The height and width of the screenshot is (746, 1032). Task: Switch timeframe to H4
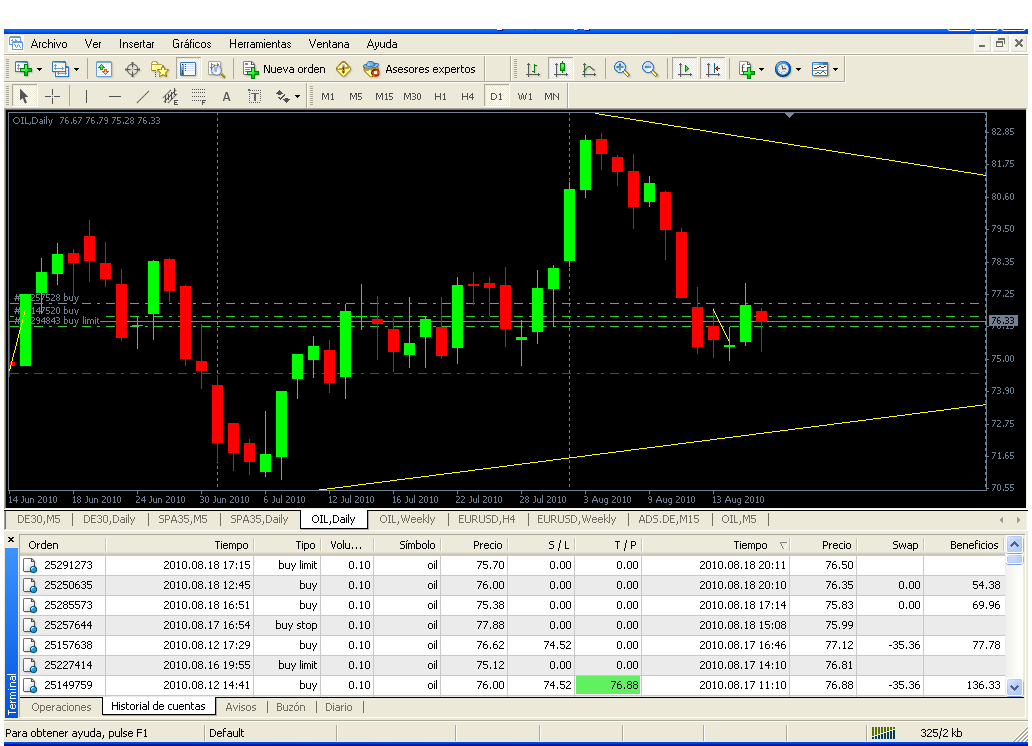pyautogui.click(x=468, y=97)
